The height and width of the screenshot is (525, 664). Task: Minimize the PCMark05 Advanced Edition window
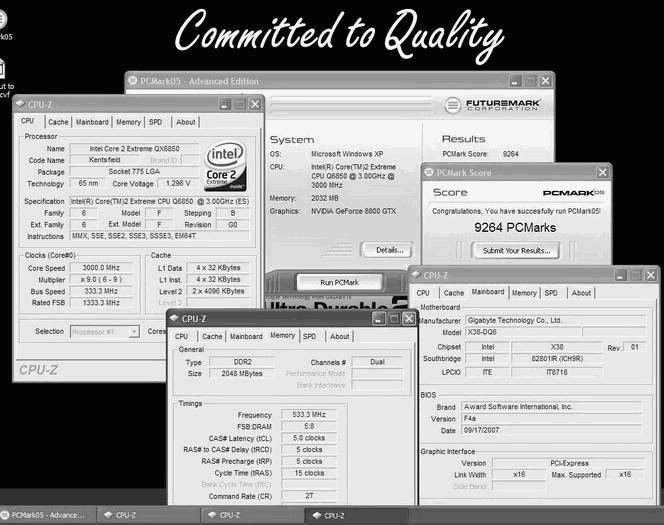515,81
